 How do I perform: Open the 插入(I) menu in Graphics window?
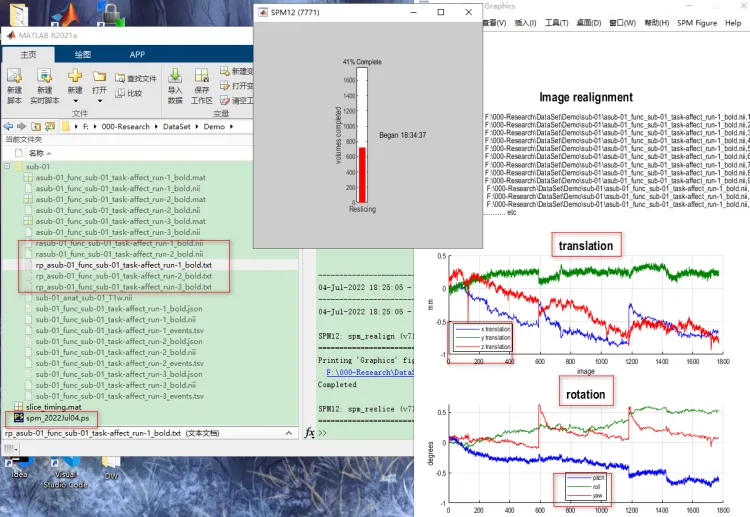click(525, 23)
